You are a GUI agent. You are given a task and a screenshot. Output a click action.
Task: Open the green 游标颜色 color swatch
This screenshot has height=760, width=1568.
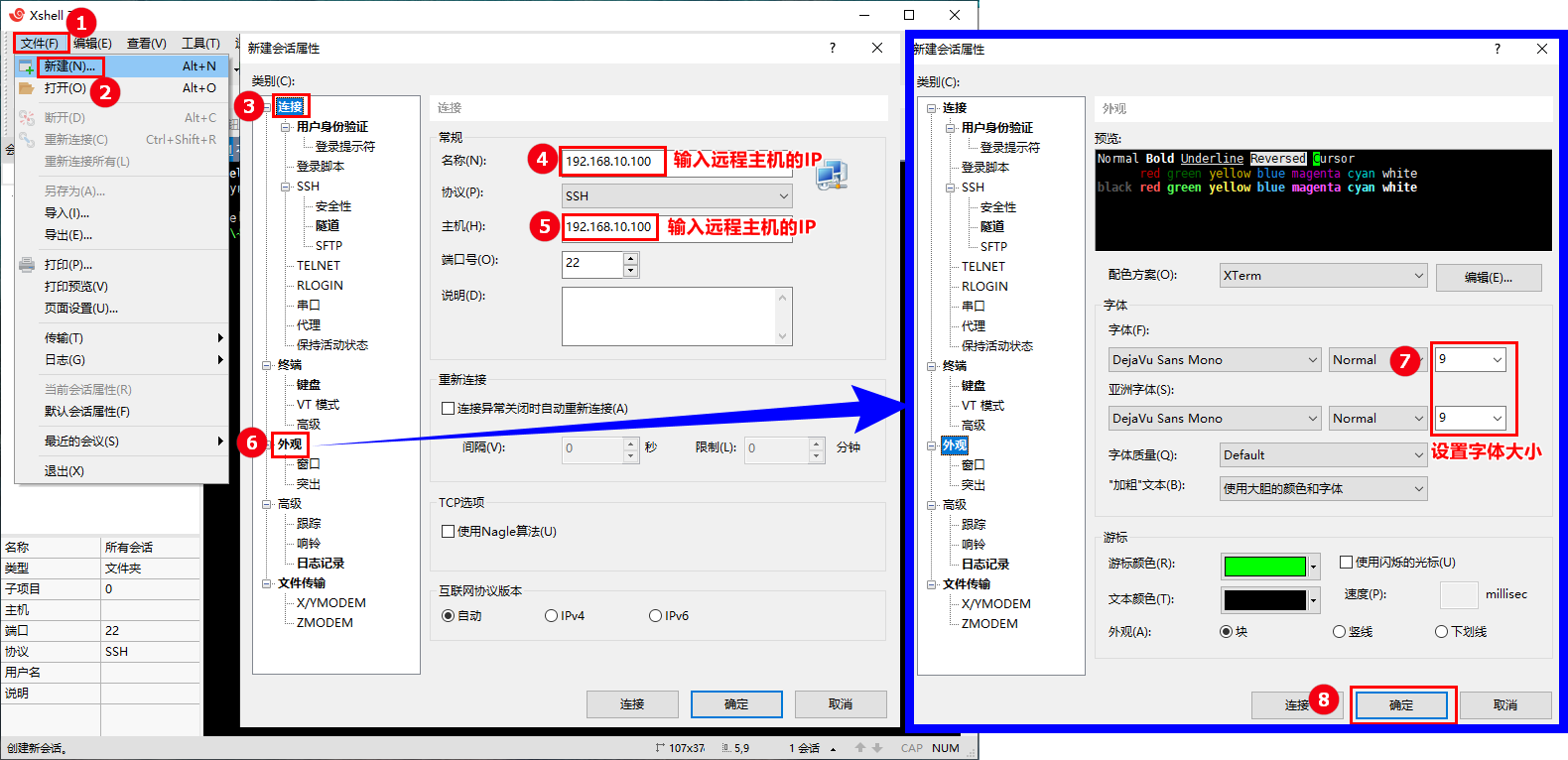1270,567
